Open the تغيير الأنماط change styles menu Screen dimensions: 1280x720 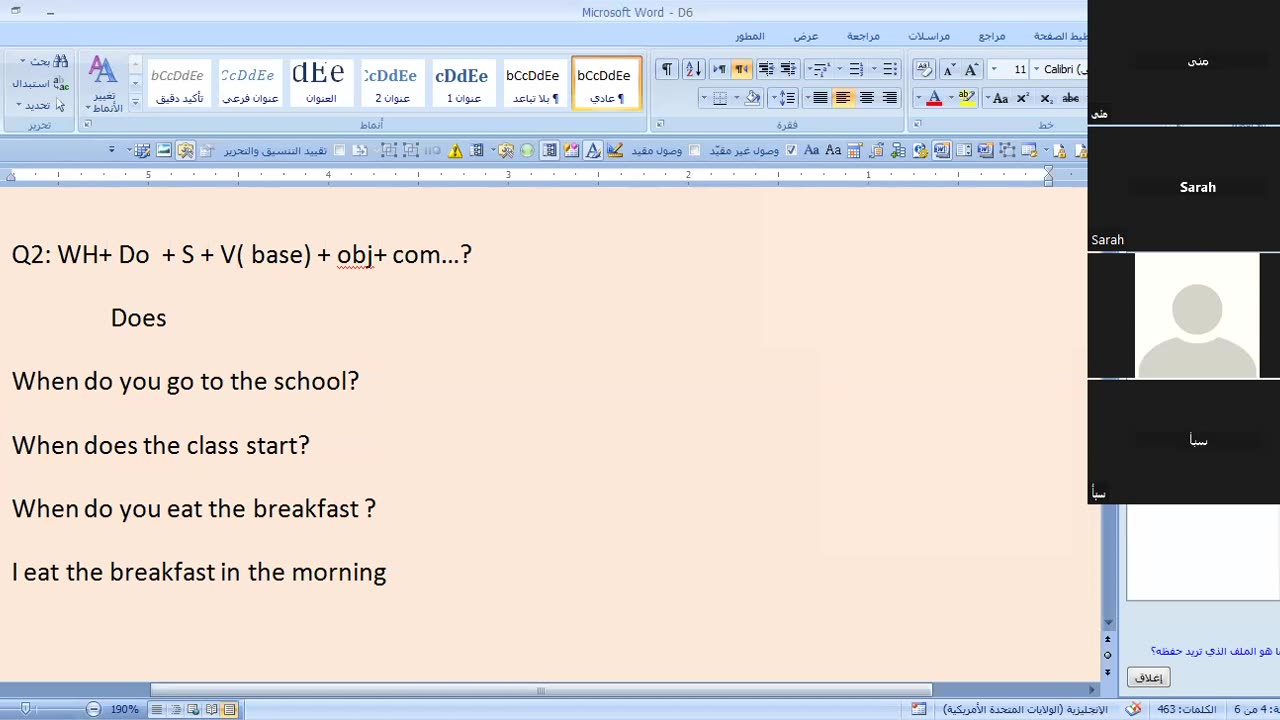[x=103, y=84]
